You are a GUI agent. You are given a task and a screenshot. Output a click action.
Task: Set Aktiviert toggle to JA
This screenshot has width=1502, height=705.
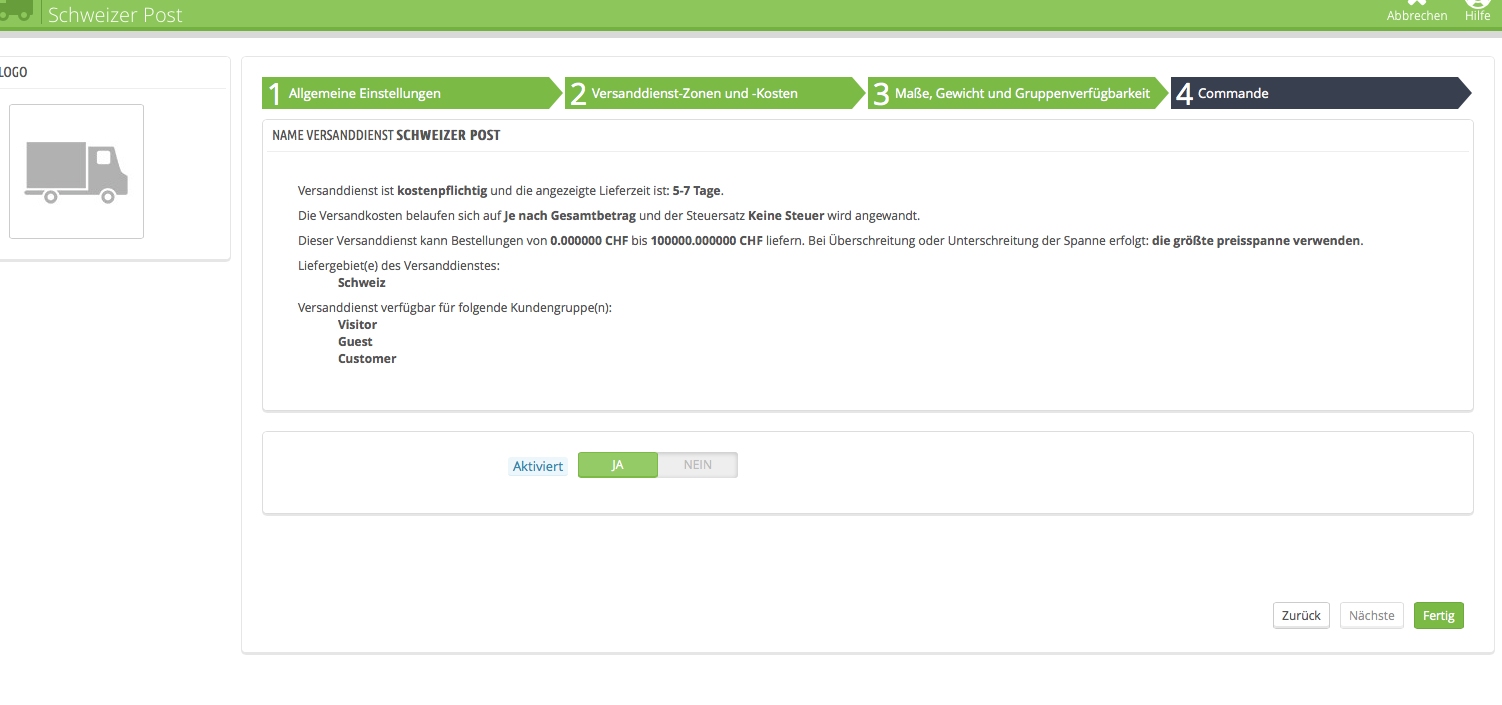pos(618,465)
